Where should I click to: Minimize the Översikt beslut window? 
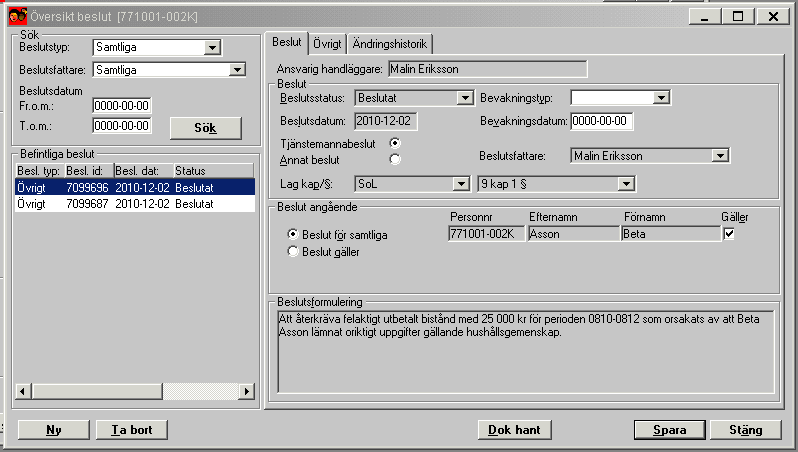click(705, 16)
